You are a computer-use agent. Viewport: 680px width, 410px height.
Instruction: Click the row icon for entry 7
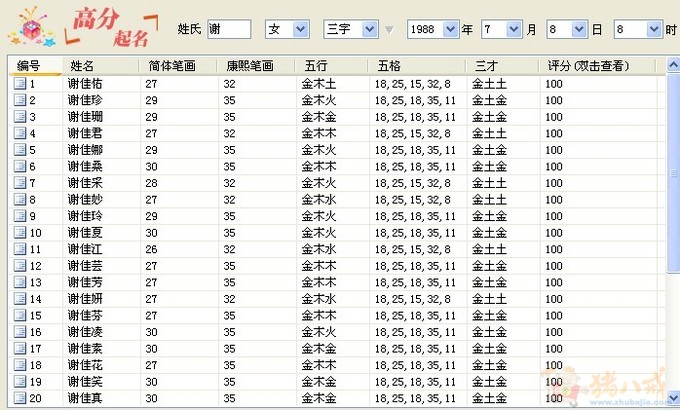(x=20, y=183)
